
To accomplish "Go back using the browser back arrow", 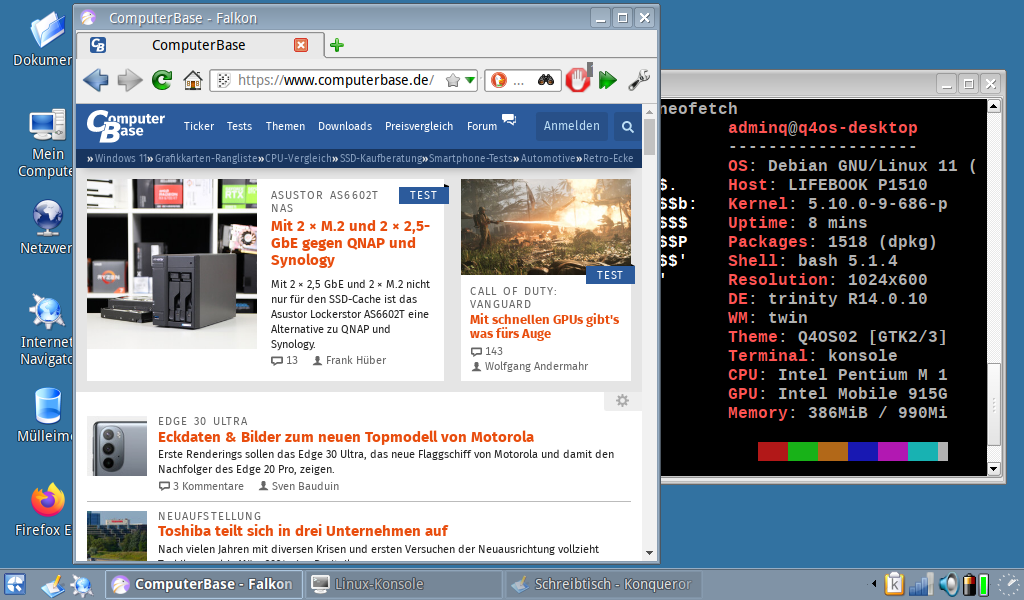I will pos(96,80).
